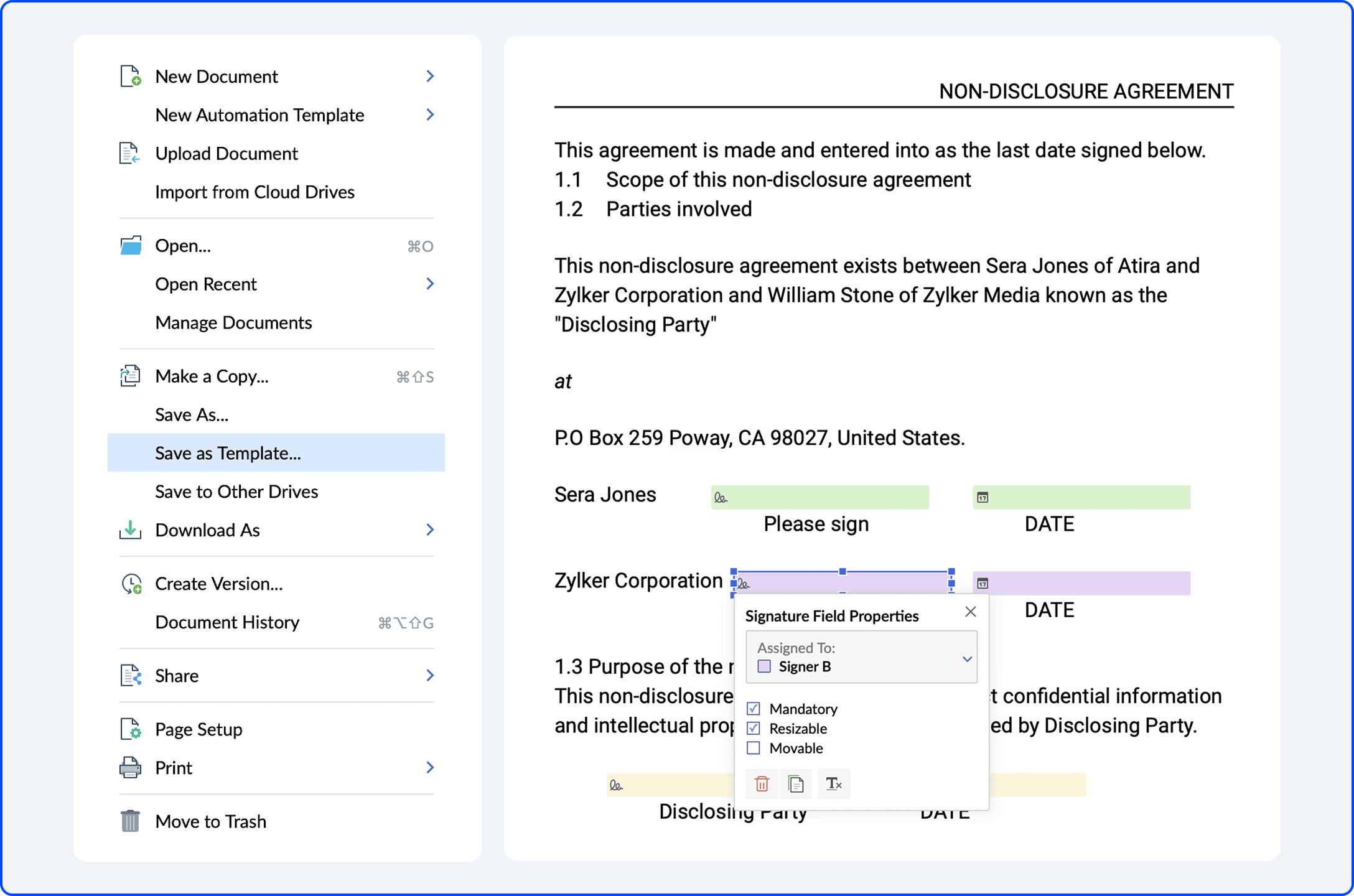Click the Print icon
This screenshot has height=896, width=1354.
[x=130, y=767]
